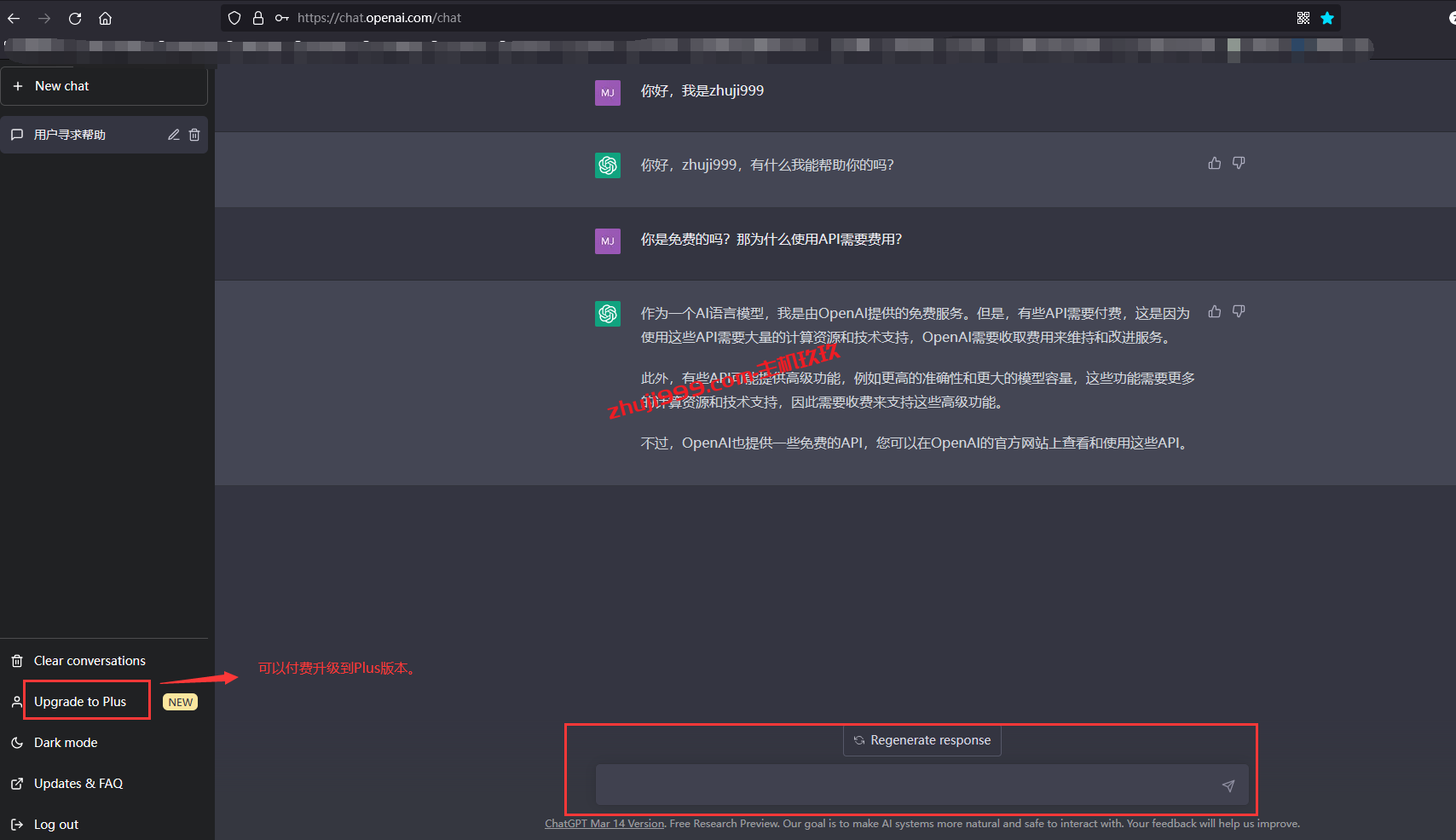Click the reply 你好，zhuji999，有什么我能帮助你的吗？
The image size is (1456, 840).
click(x=767, y=165)
